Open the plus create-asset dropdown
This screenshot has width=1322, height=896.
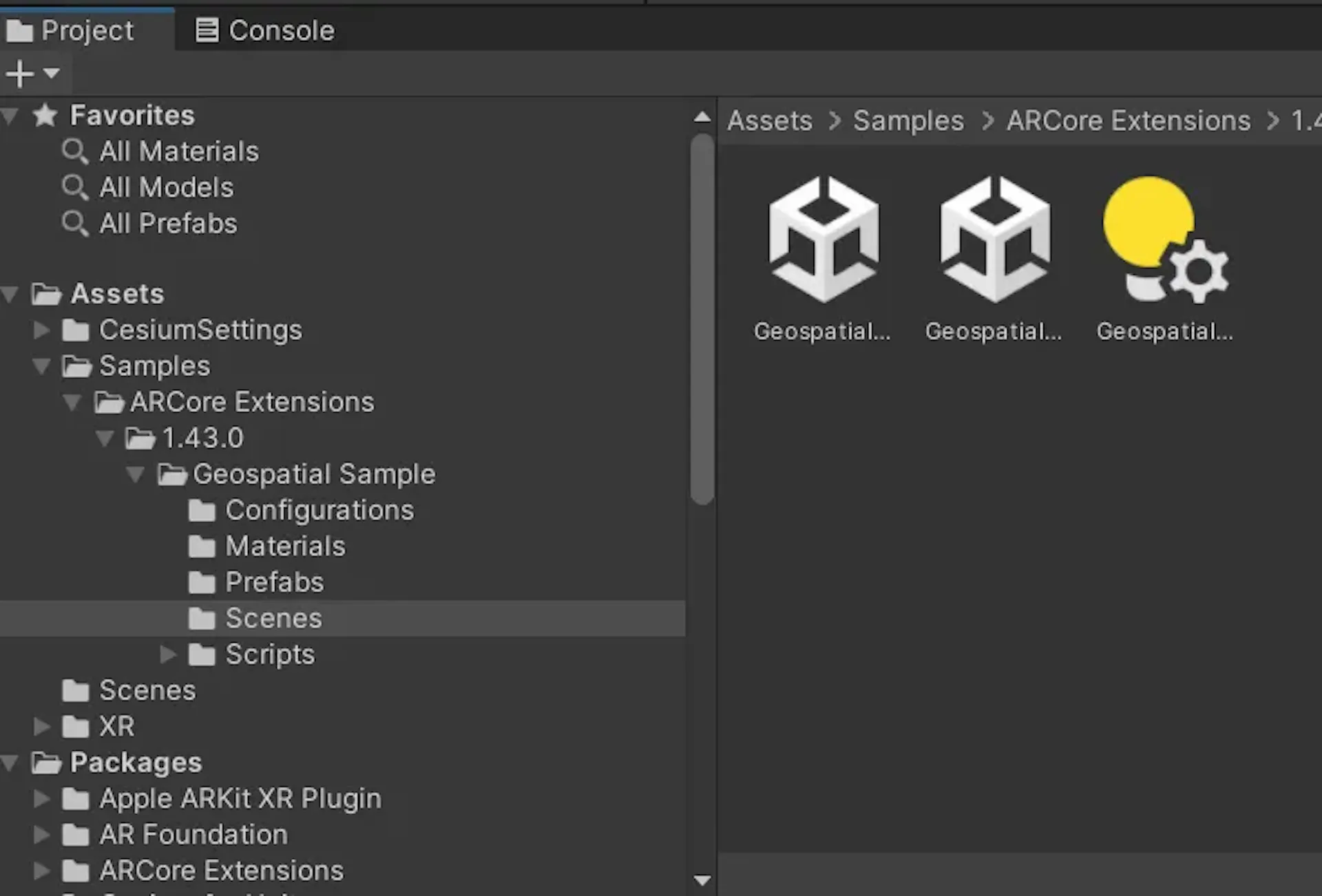coord(33,73)
